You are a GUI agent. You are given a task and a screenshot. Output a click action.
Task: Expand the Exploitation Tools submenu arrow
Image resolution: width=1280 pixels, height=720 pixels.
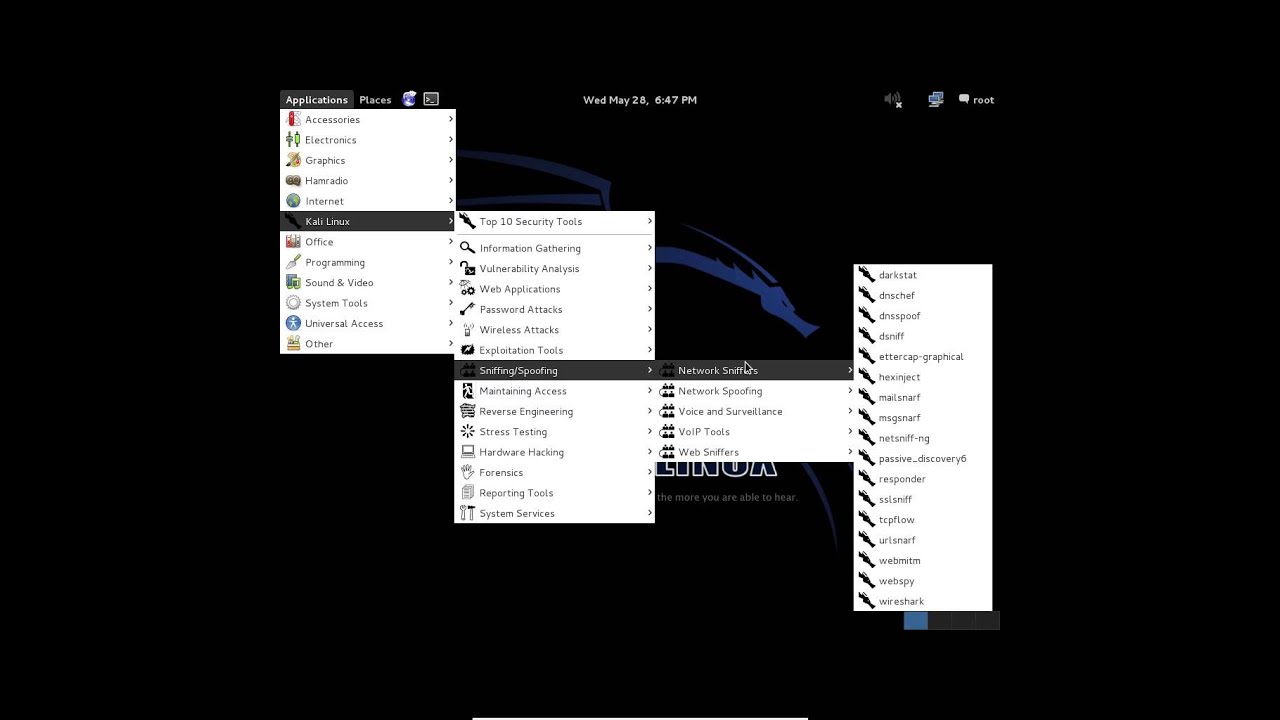pos(650,350)
